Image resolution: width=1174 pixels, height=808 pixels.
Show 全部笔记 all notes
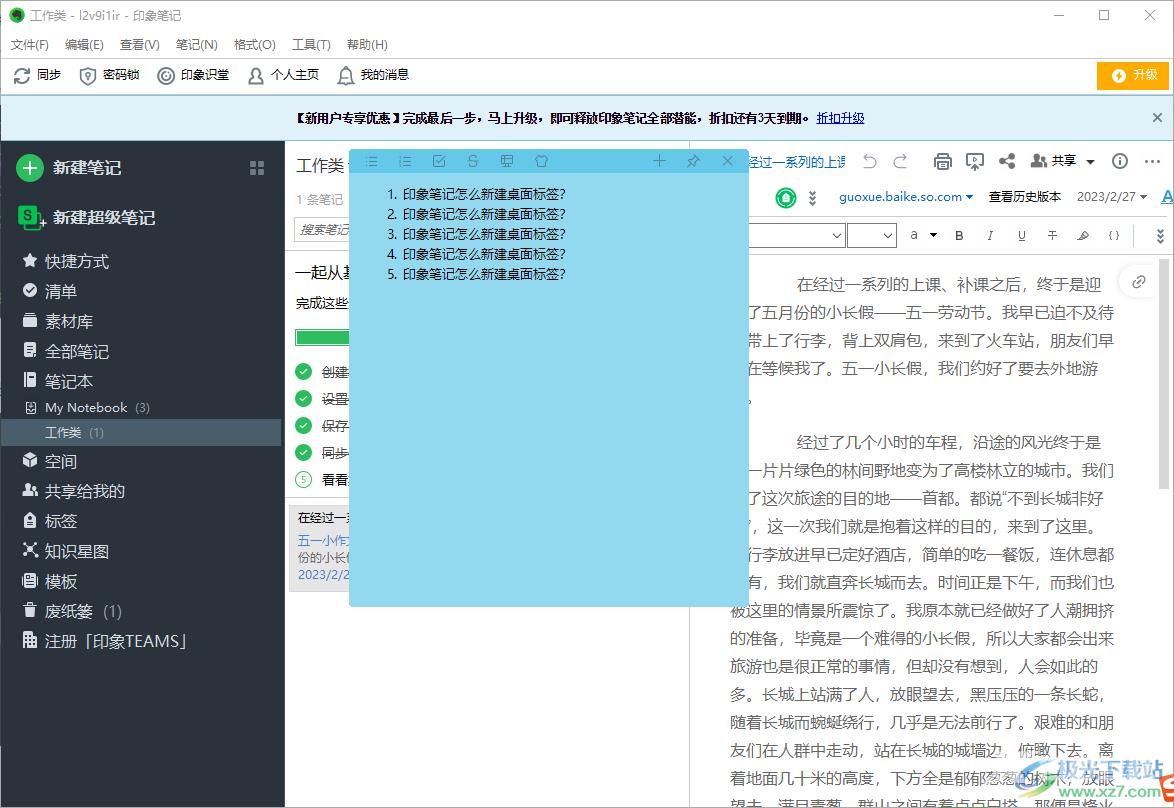coord(66,351)
